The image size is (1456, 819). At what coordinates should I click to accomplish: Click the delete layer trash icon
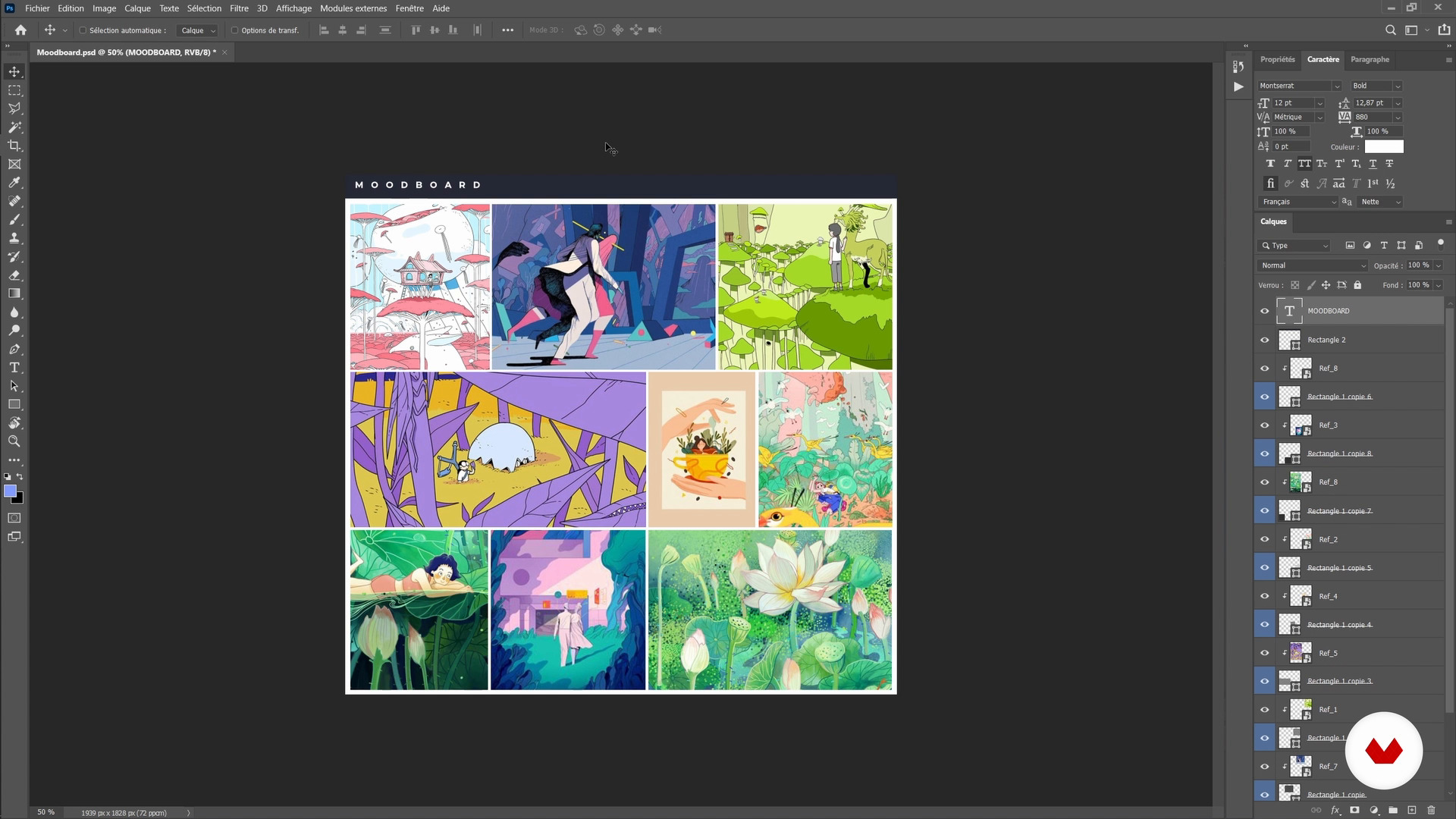coord(1432,810)
